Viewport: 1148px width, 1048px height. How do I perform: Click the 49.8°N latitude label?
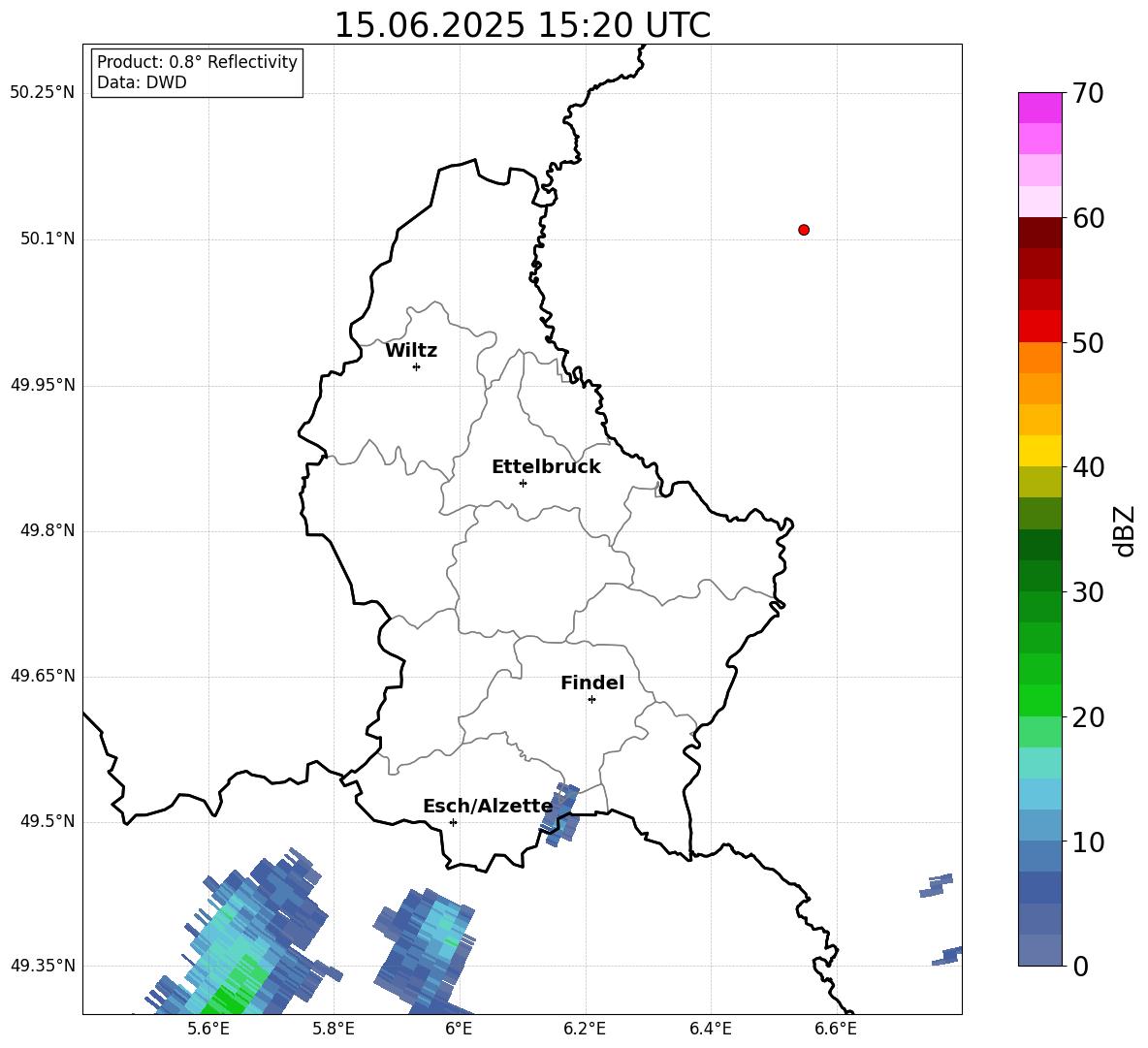(48, 530)
